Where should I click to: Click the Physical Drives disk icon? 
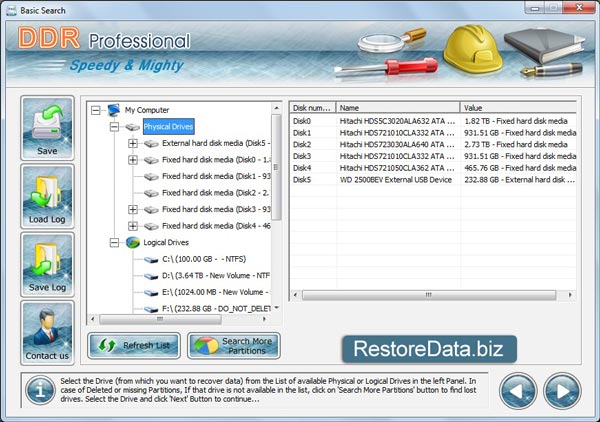coord(132,127)
